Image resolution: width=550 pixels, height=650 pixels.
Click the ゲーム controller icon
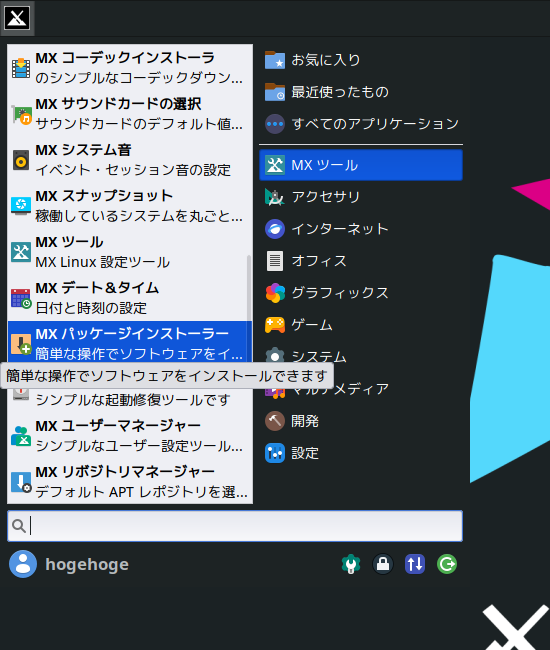click(x=275, y=325)
